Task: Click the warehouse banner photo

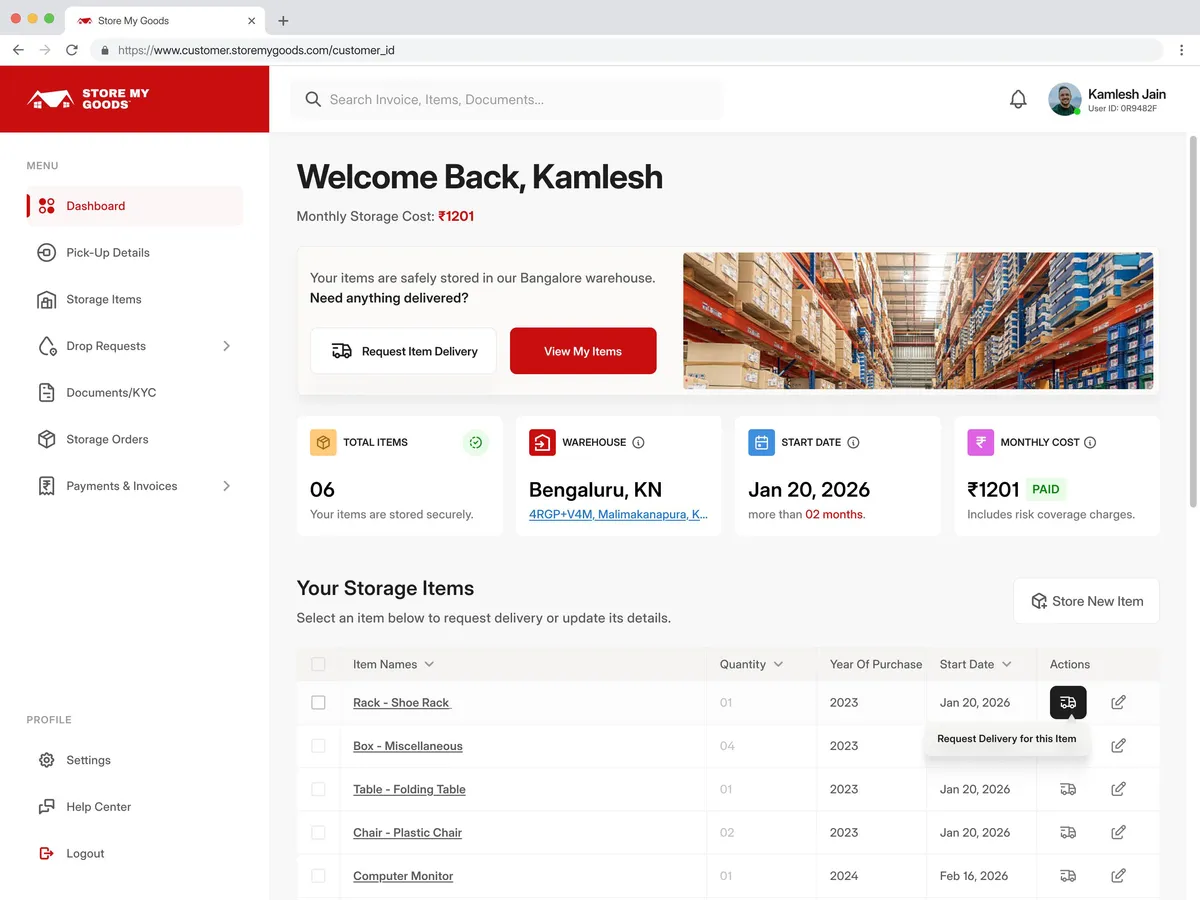Action: [918, 320]
